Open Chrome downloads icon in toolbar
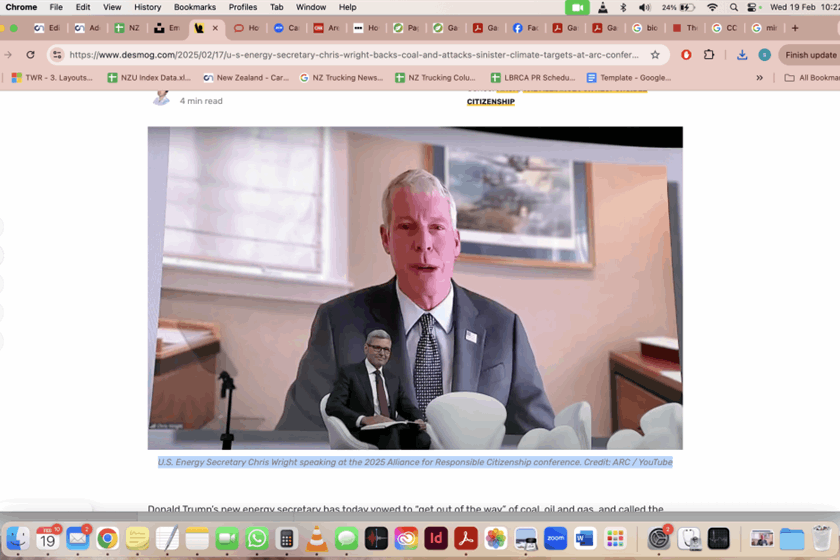The image size is (840, 560). coord(742,55)
